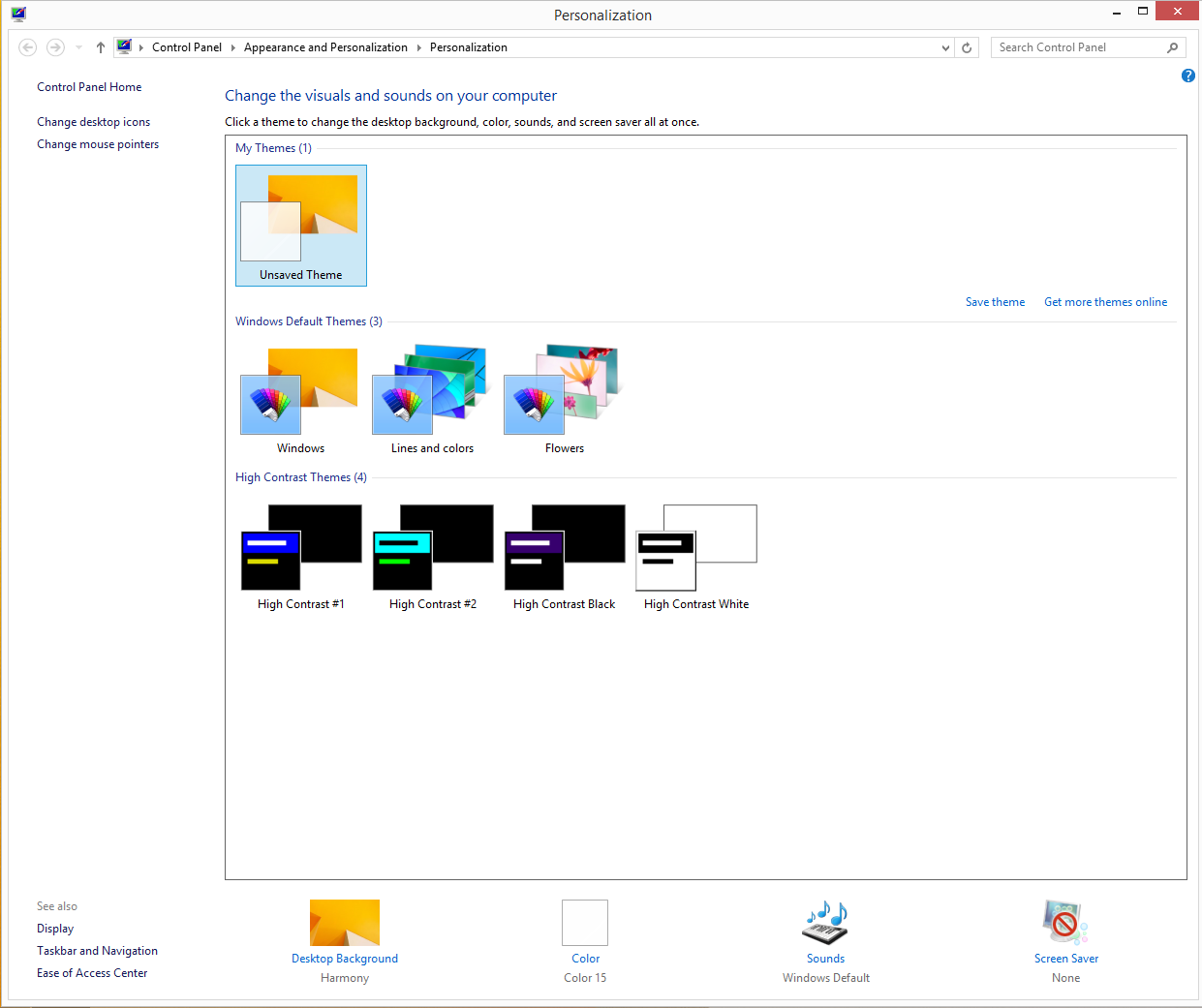Viewport: 1202px width, 1008px height.
Task: Expand the chevron after Control Panel breadcrumb
Action: [x=233, y=47]
